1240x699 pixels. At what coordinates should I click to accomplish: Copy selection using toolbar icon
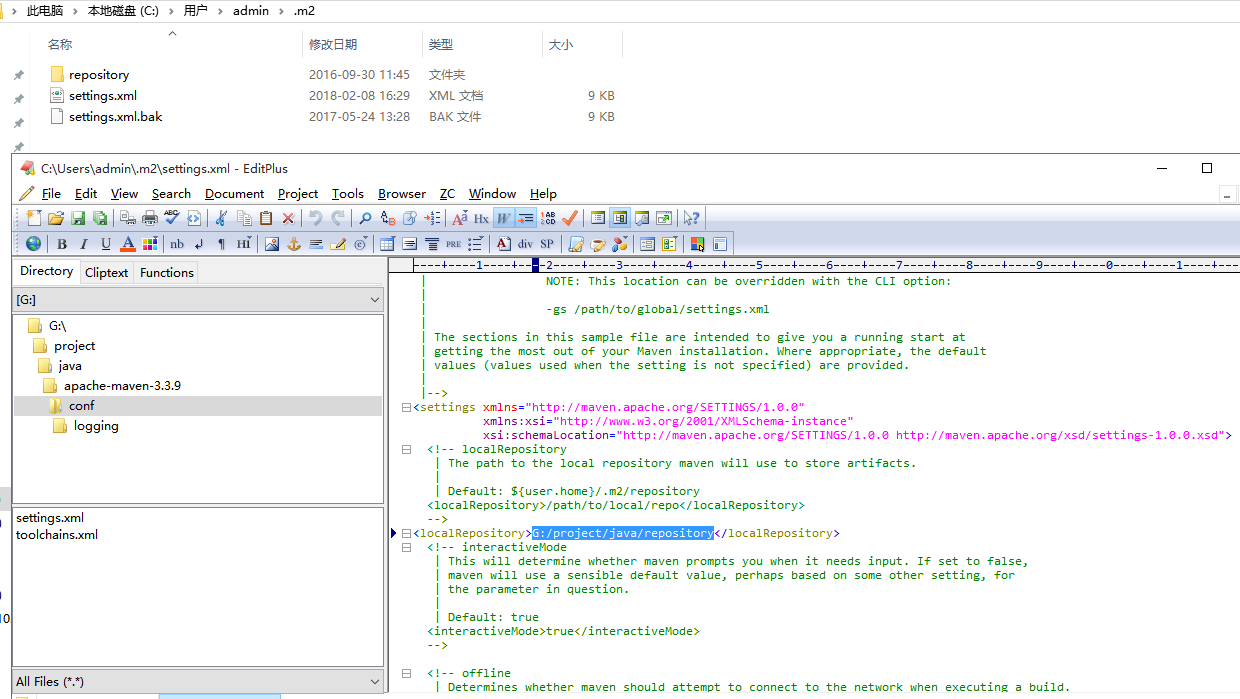(x=244, y=218)
